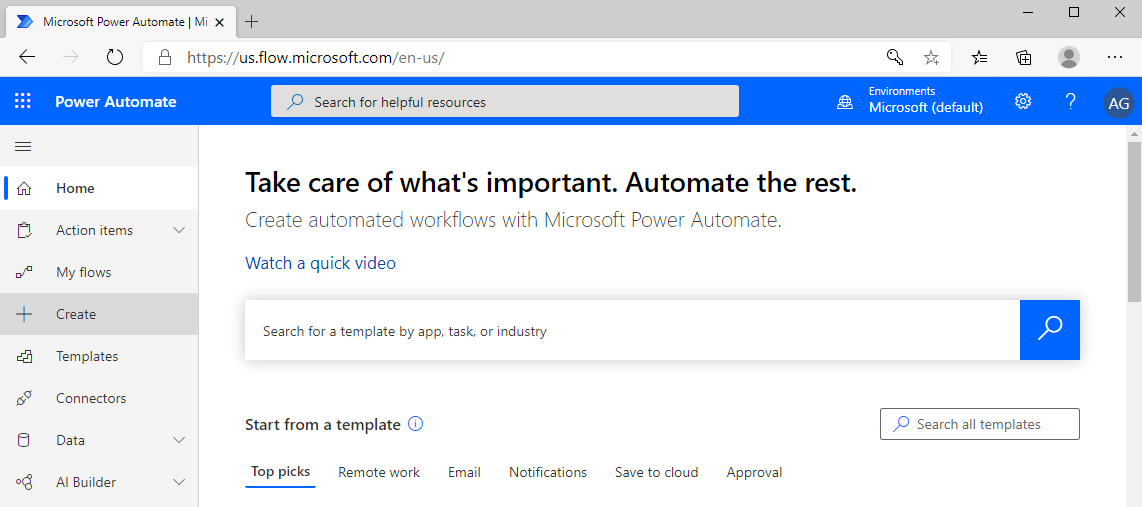Open Connectors in the sidebar
Screen dimensions: 1142x507
tap(91, 398)
